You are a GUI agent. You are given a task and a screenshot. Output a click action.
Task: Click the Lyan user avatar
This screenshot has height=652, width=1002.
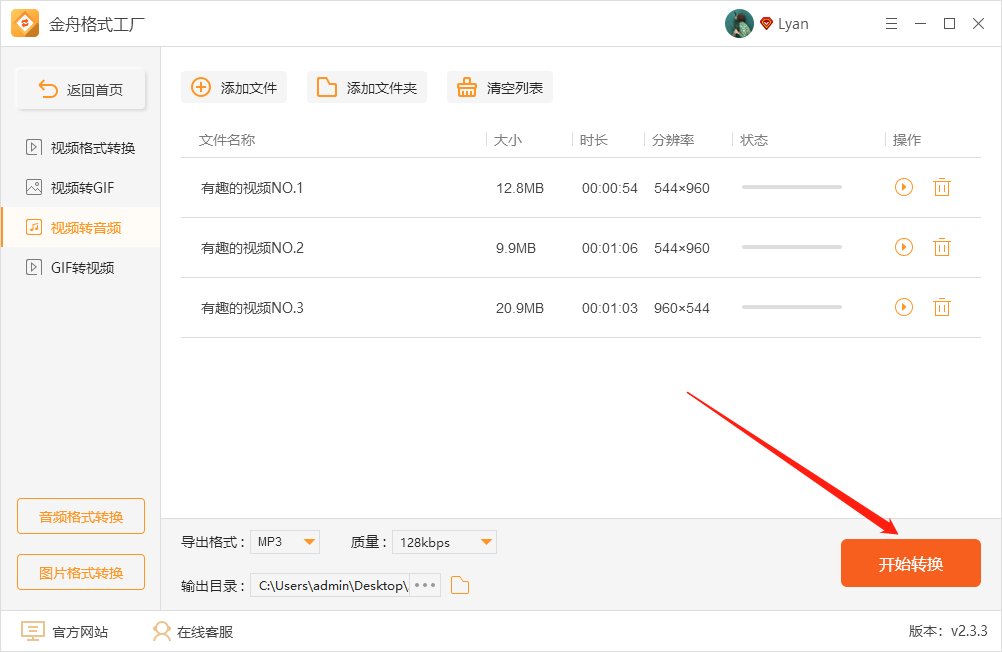pos(739,23)
